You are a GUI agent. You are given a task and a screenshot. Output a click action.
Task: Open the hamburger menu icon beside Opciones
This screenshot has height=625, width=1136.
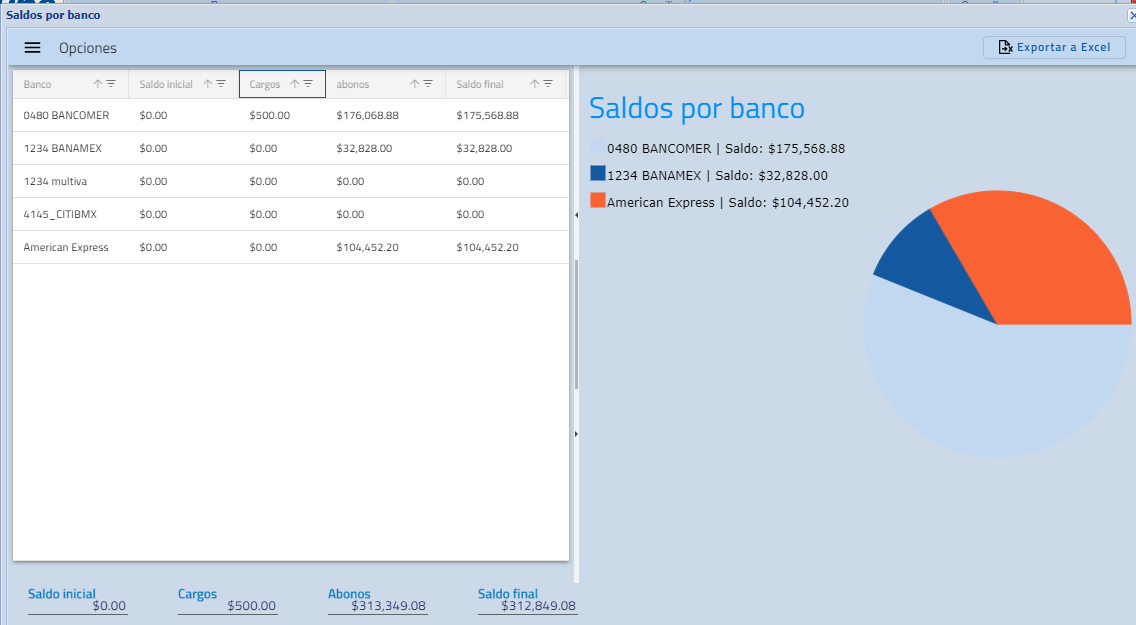click(32, 47)
